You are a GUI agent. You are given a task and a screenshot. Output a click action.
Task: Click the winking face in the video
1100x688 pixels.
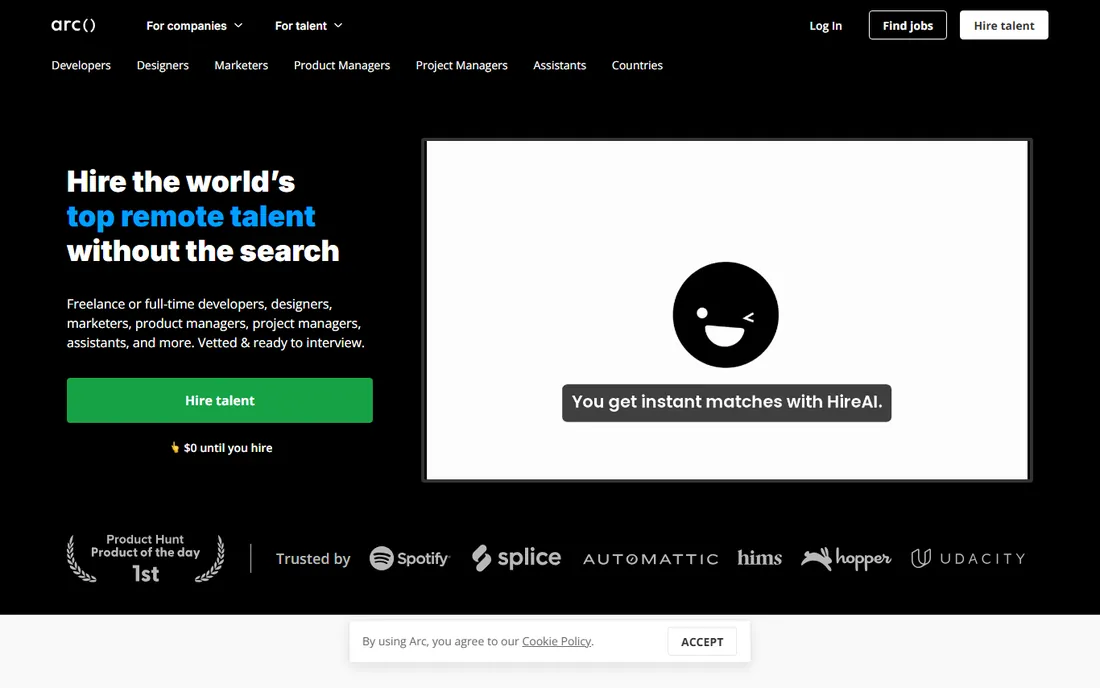click(725, 315)
